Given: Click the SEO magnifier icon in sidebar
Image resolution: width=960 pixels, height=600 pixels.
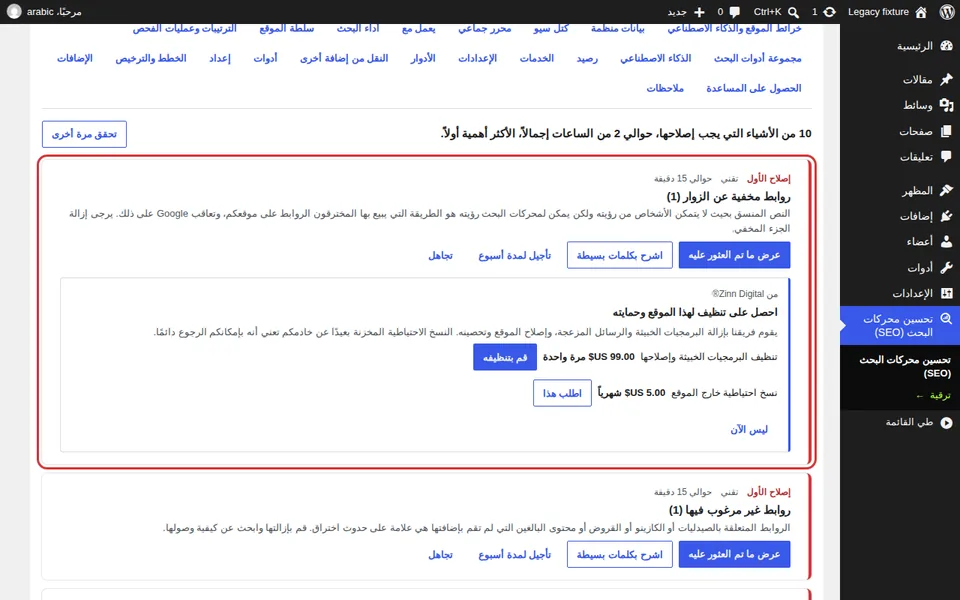Looking at the screenshot, I should click(947, 319).
